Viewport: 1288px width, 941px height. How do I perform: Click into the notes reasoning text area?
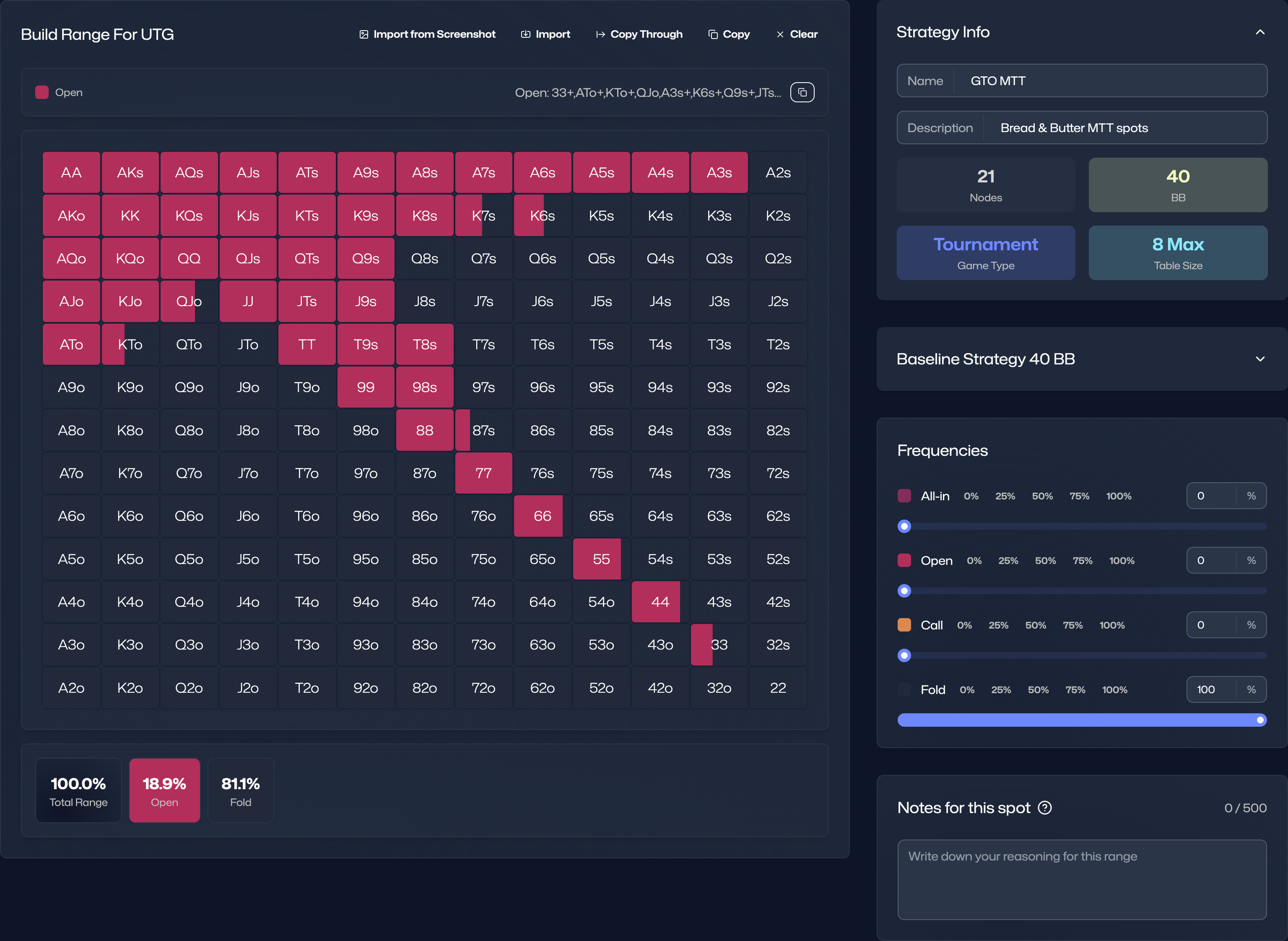pyautogui.click(x=1081, y=879)
